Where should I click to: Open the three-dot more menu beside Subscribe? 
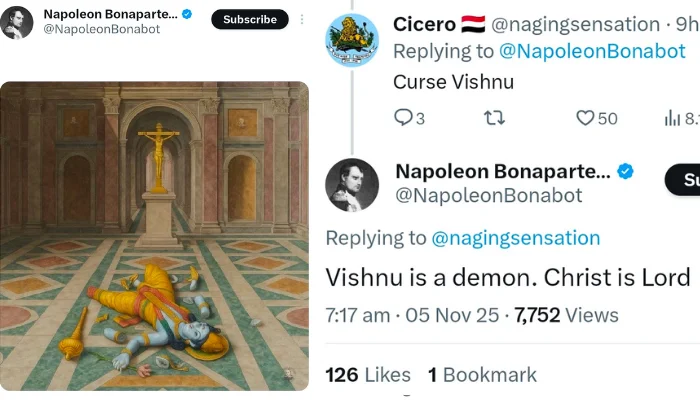302,19
